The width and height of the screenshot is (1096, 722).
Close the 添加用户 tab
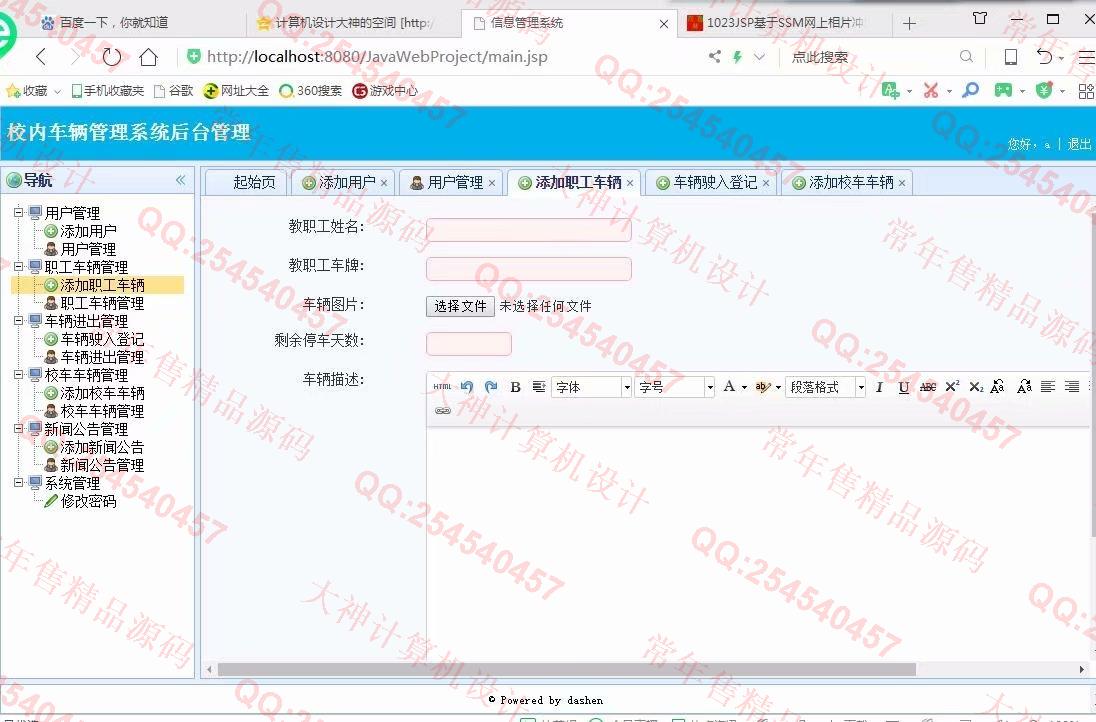384,183
